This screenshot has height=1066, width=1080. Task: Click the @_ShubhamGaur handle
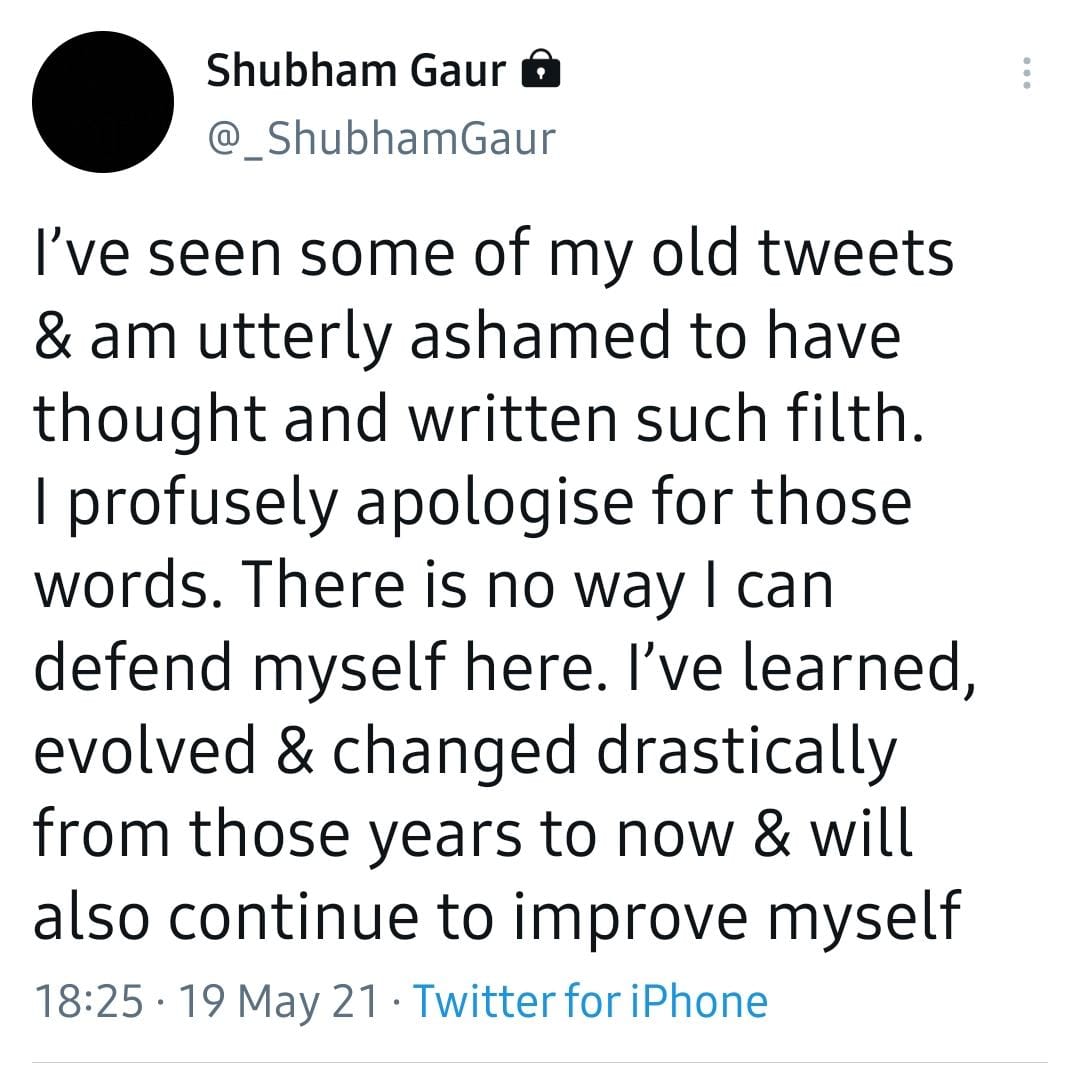click(380, 138)
